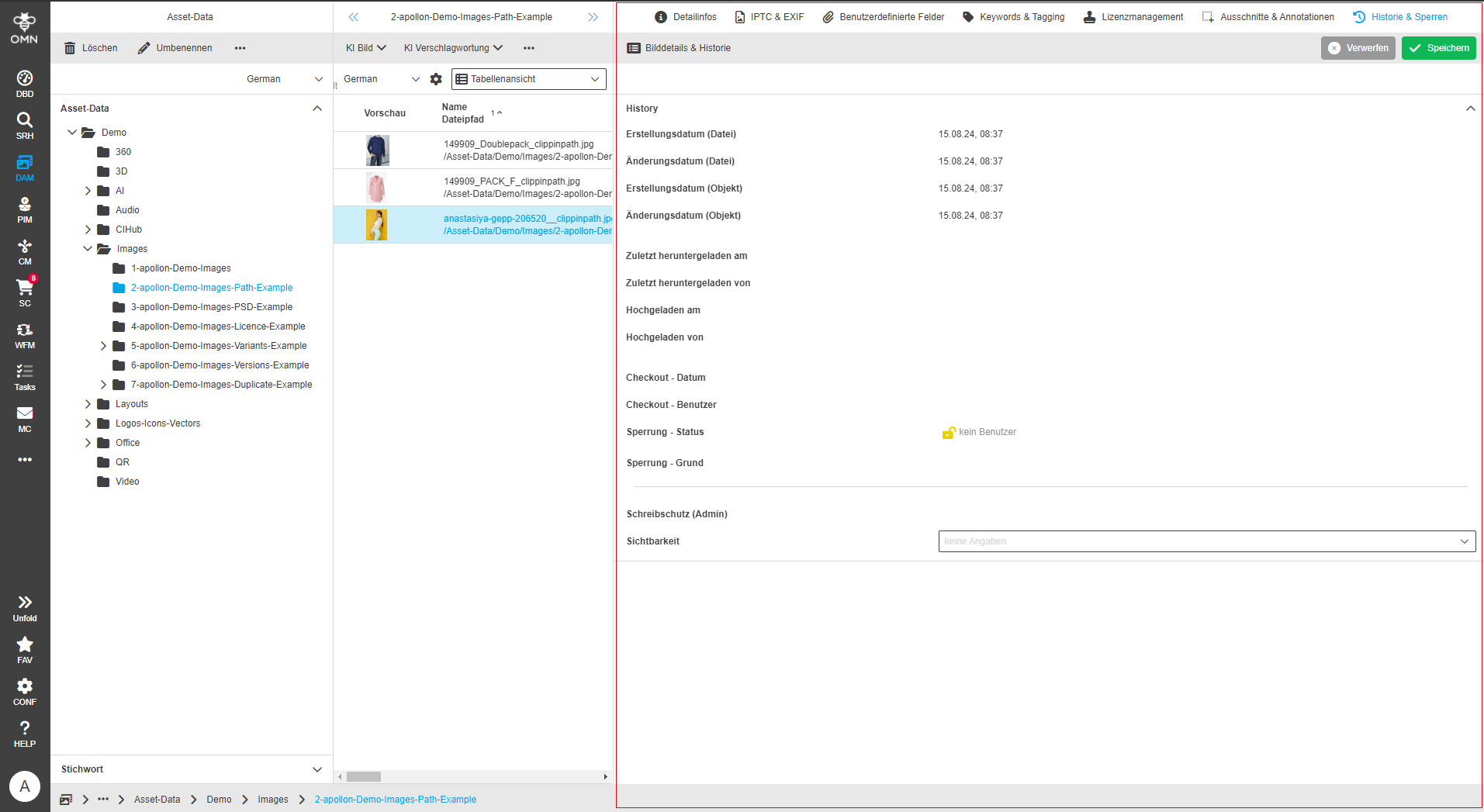Open the DAM module in sidebar
Viewport: 1484px width, 812px height.
pyautogui.click(x=25, y=168)
